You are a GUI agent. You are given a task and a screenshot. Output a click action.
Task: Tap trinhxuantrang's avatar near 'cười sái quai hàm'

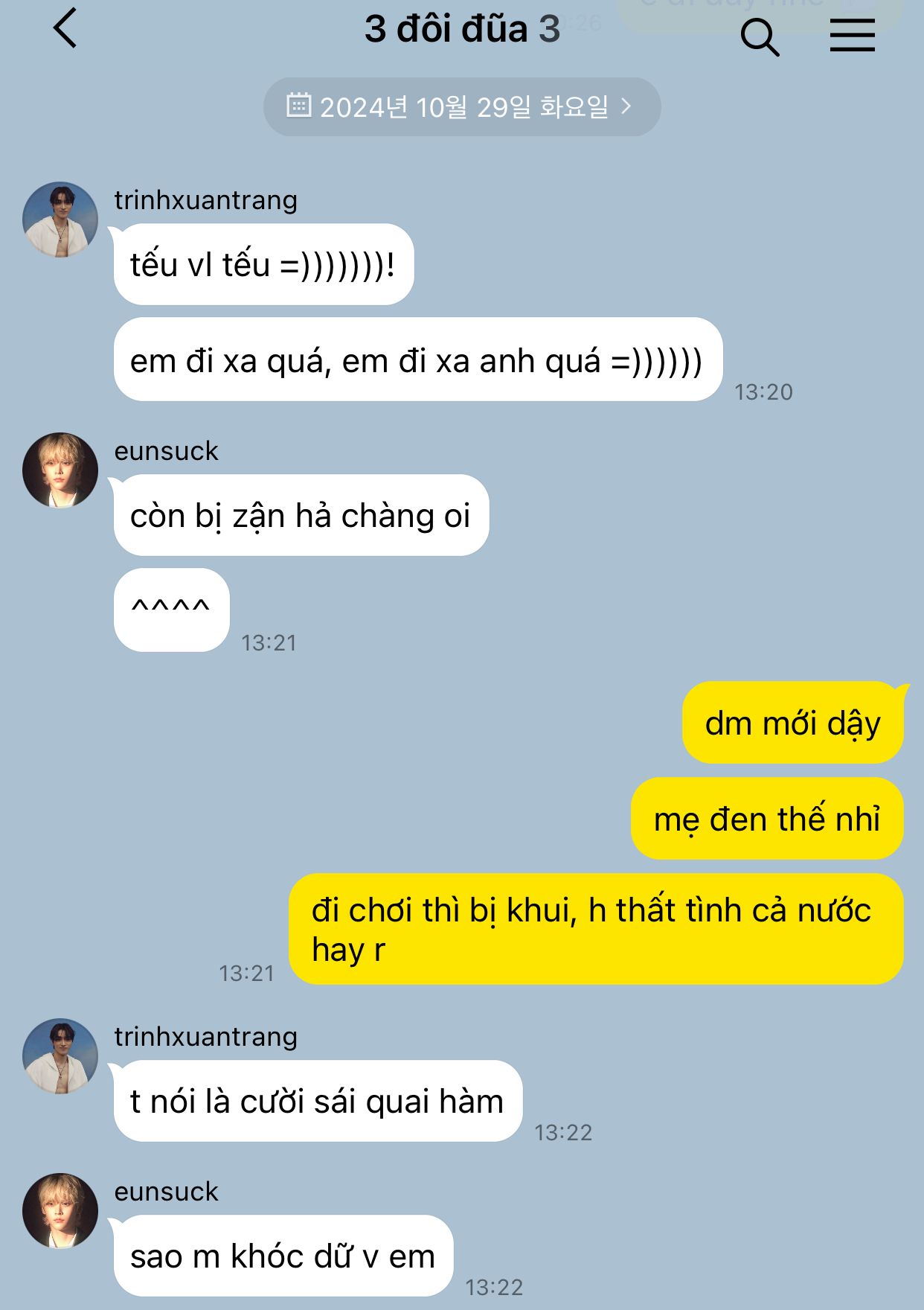[x=60, y=1056]
